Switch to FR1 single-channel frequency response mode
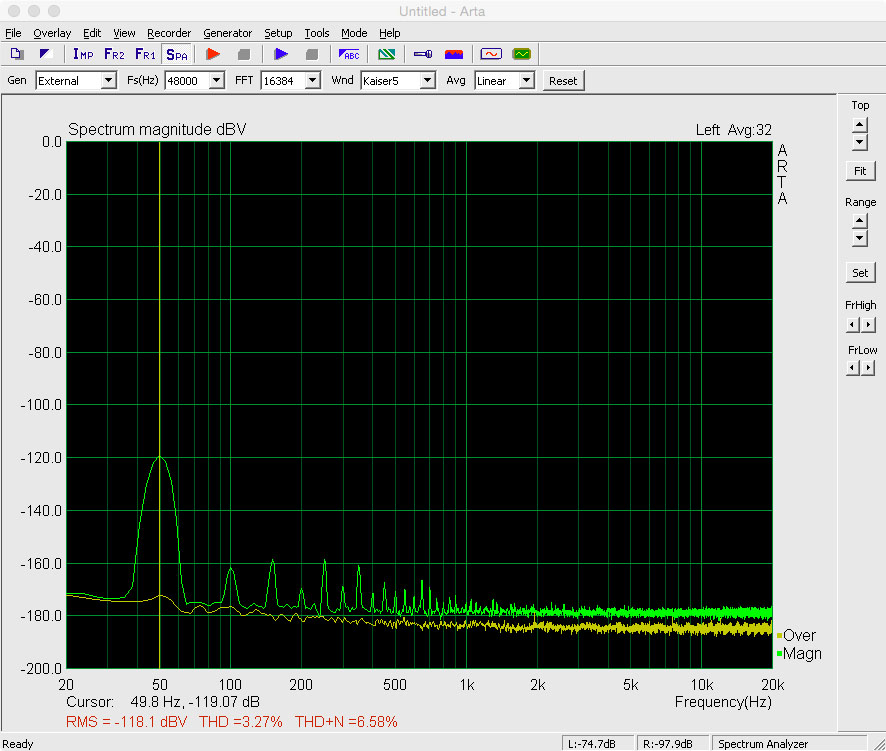886x751 pixels. (x=145, y=54)
